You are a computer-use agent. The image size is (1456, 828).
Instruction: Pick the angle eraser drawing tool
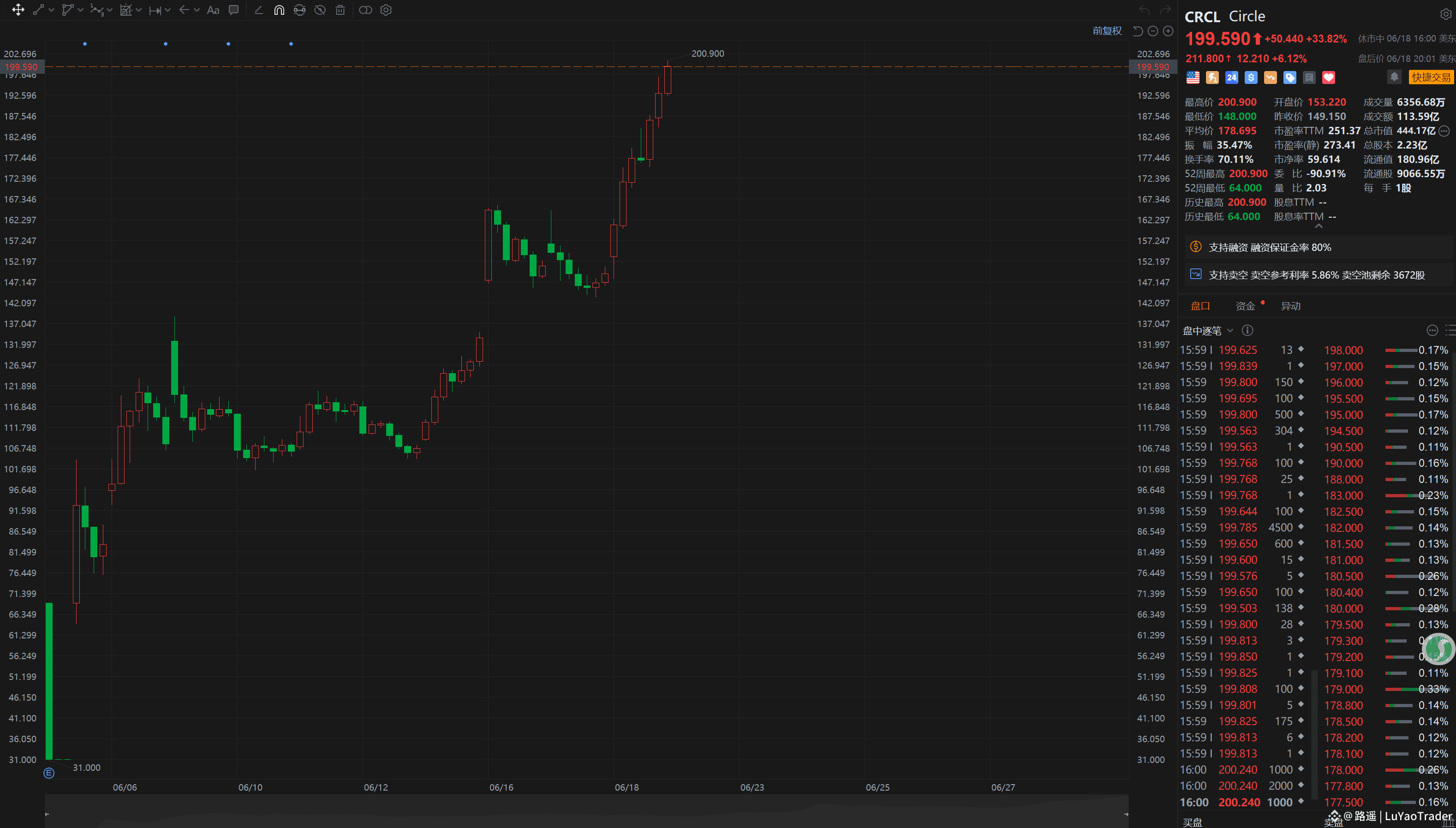(259, 10)
